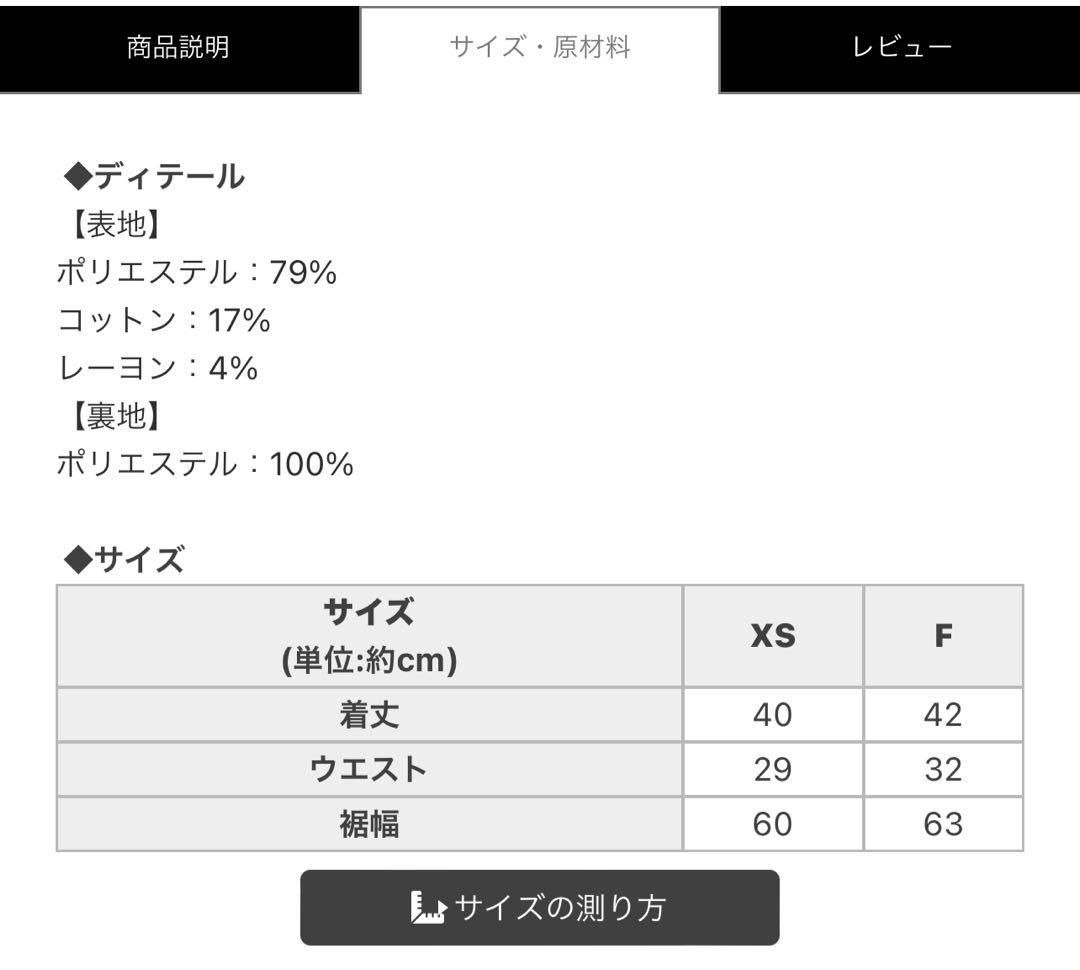This screenshot has width=1080, height=970.
Task: Click the ウエスト row label
Action: click(370, 769)
